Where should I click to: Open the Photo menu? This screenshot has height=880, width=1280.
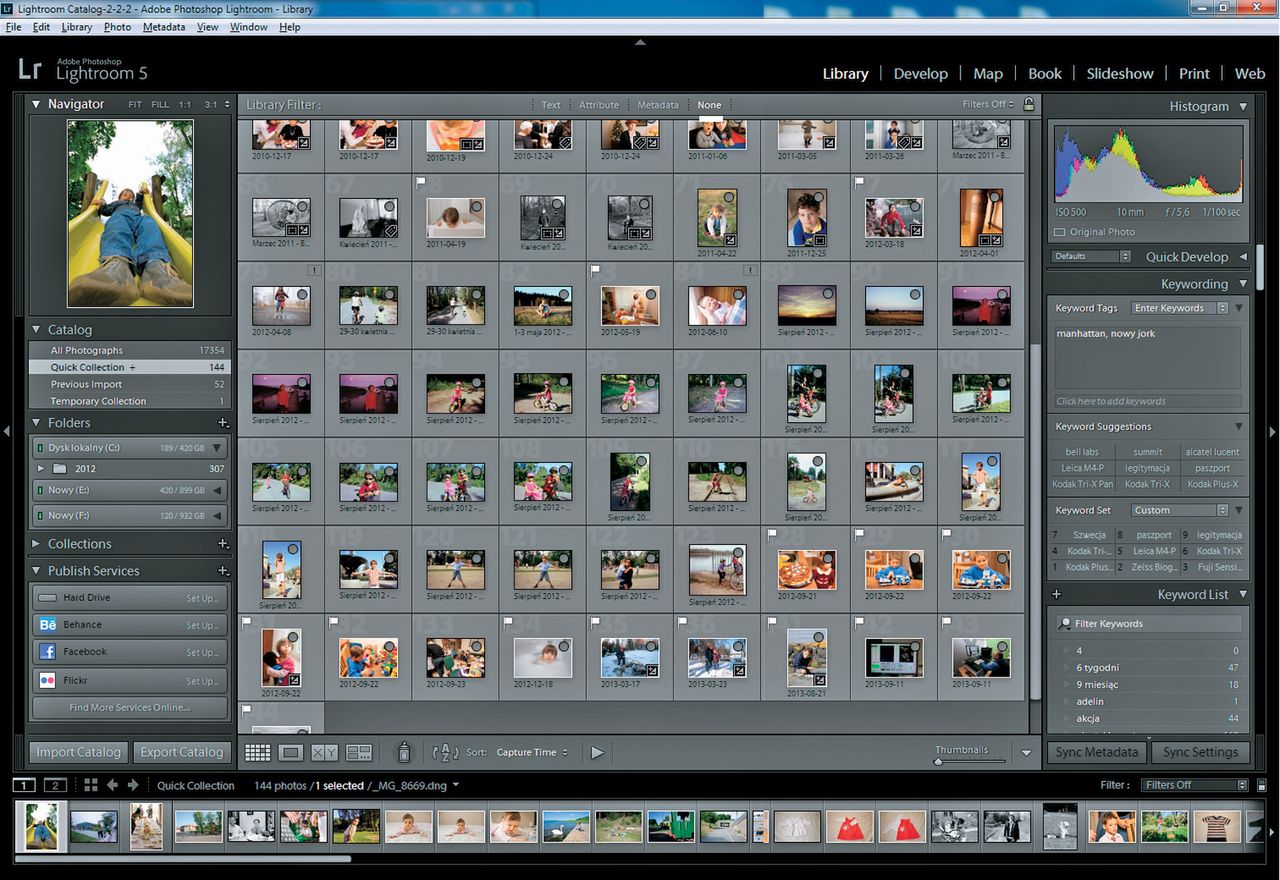(x=117, y=27)
